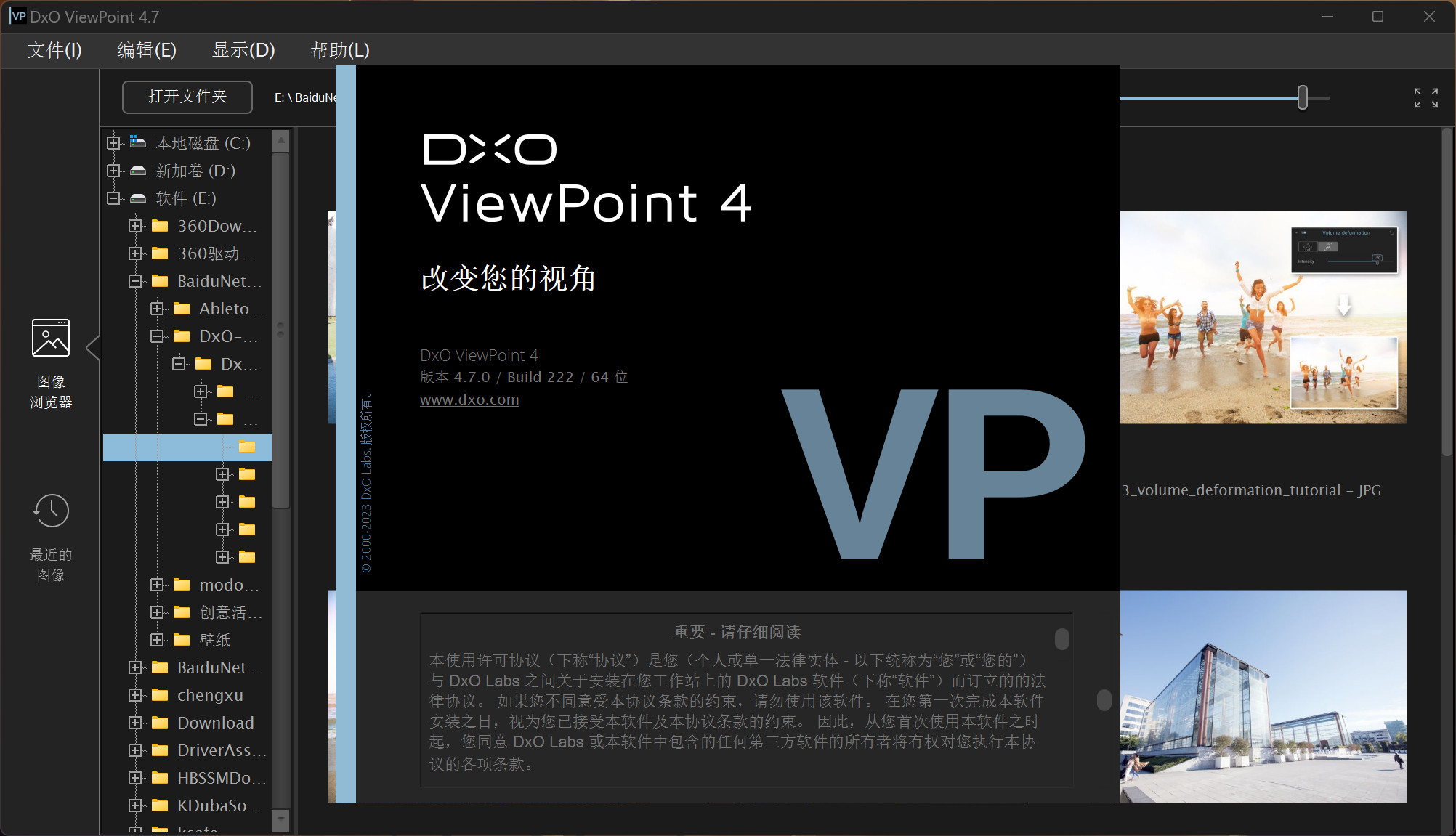
Task: Select the 软件 (E:) drive icon
Action: click(x=137, y=198)
